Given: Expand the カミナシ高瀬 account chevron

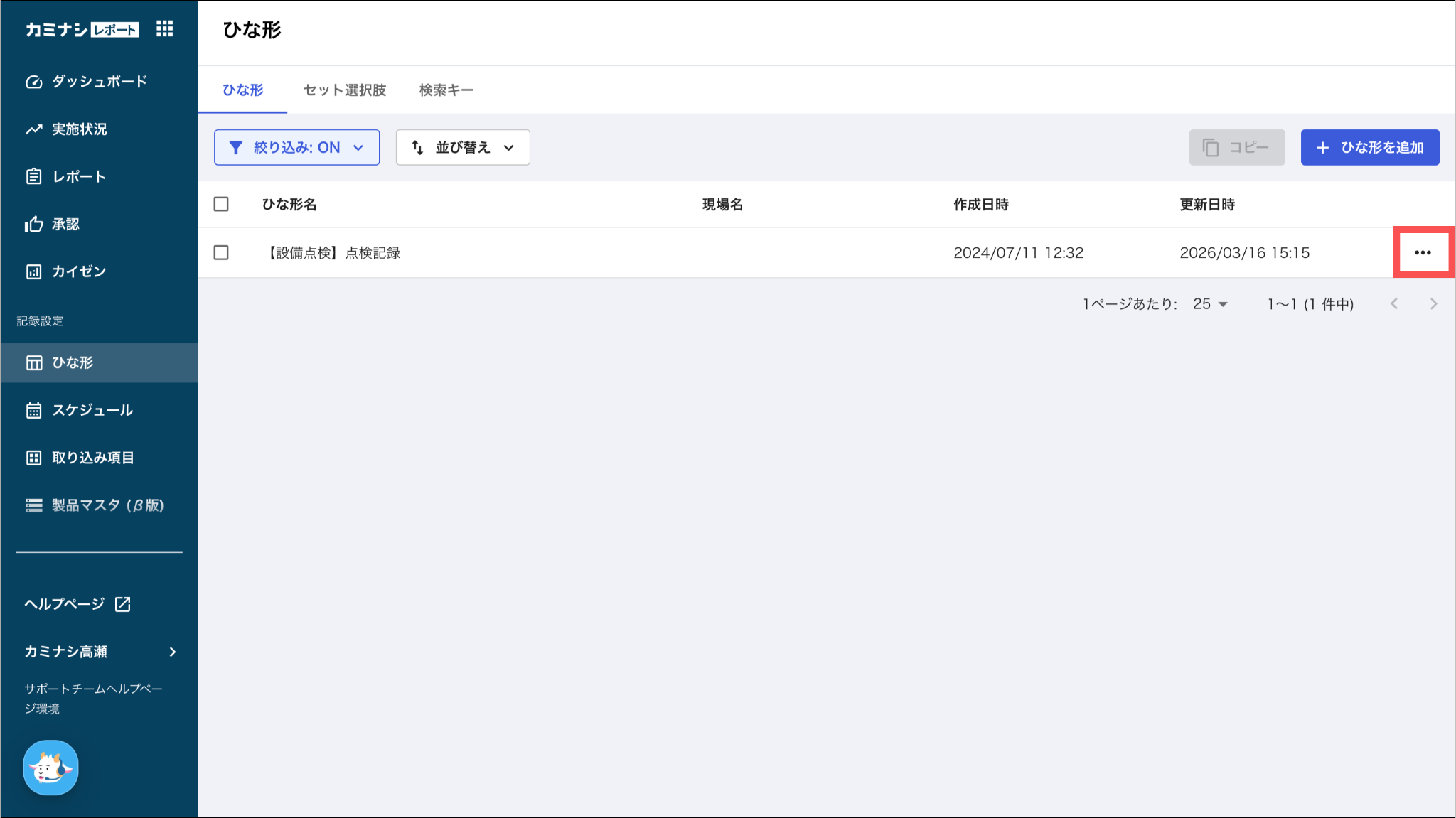Looking at the screenshot, I should pyautogui.click(x=173, y=652).
